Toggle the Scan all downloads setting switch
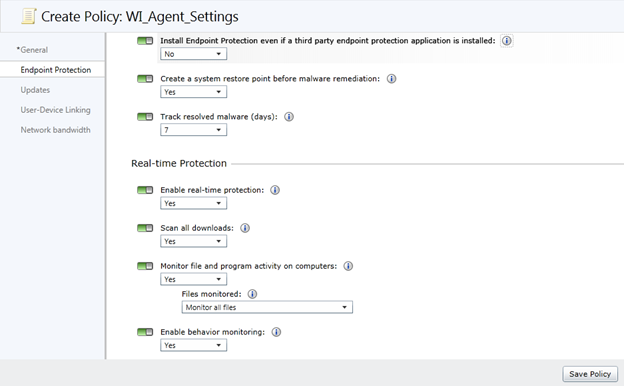 [145, 228]
